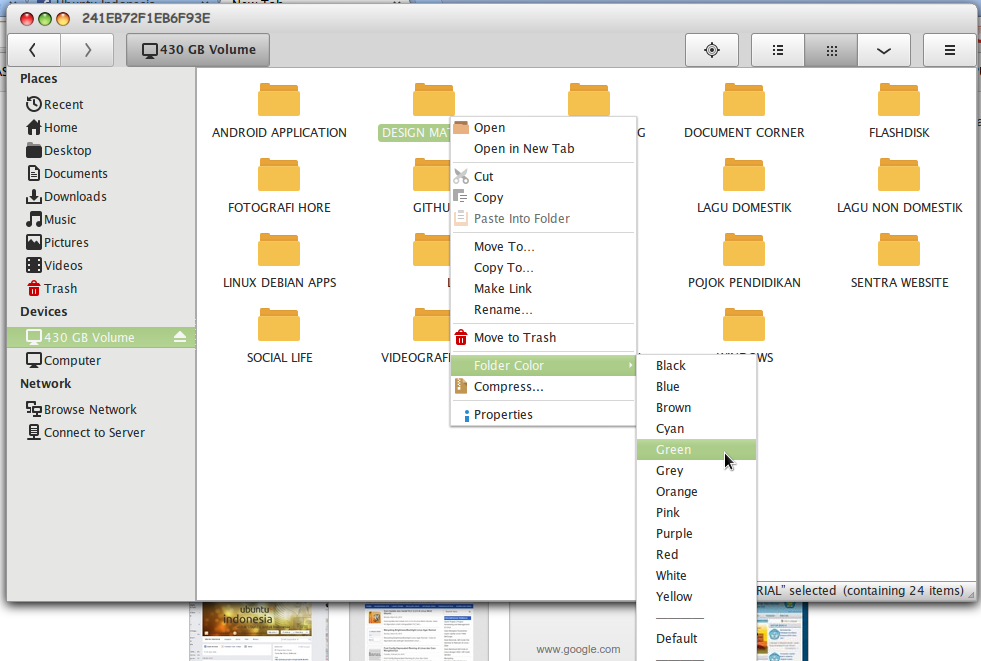The width and height of the screenshot is (981, 661).
Task: Open Properties from context menu
Action: point(543,415)
